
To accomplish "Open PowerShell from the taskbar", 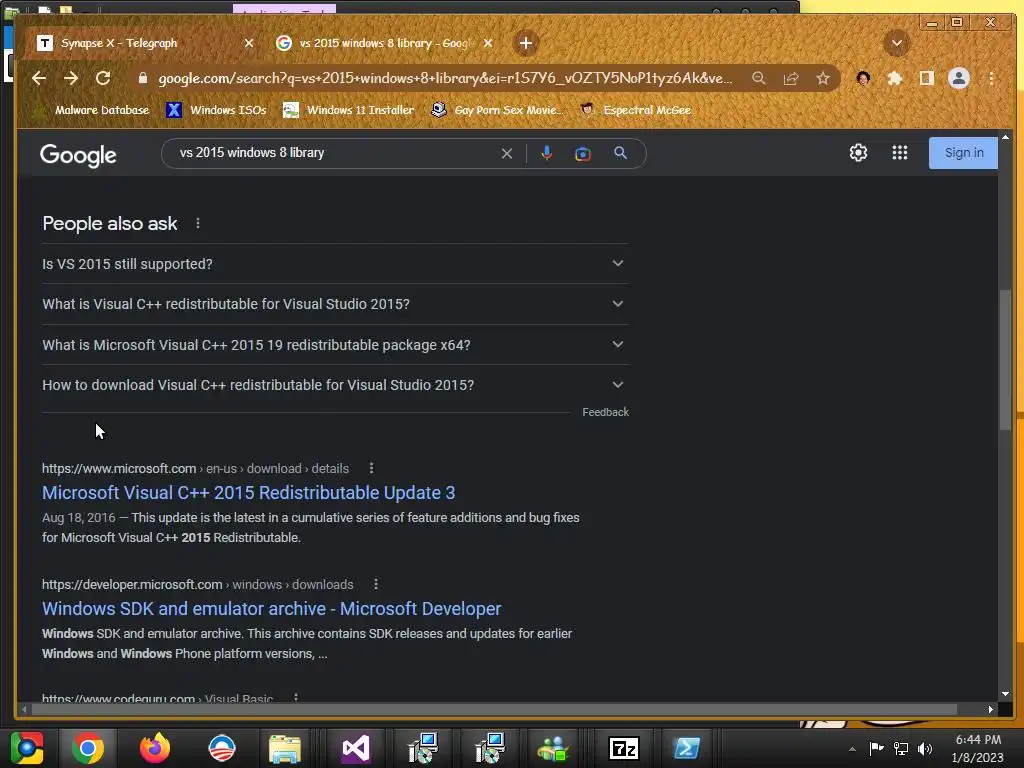I will (687, 748).
